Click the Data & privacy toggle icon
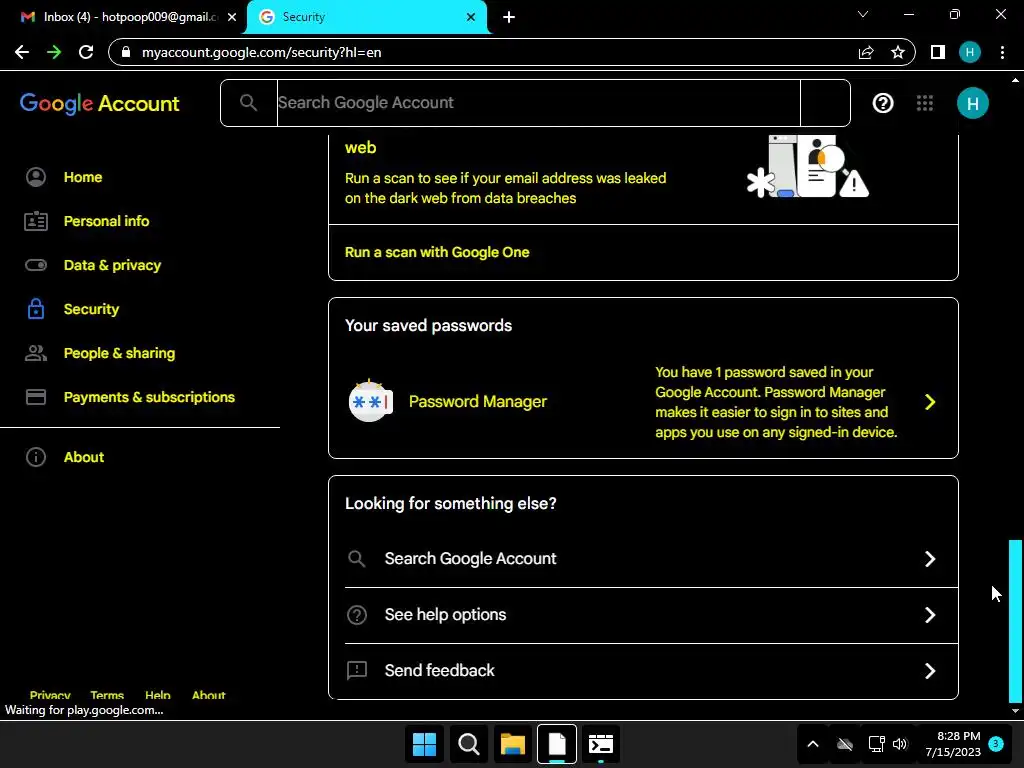This screenshot has width=1024, height=768. [x=36, y=265]
